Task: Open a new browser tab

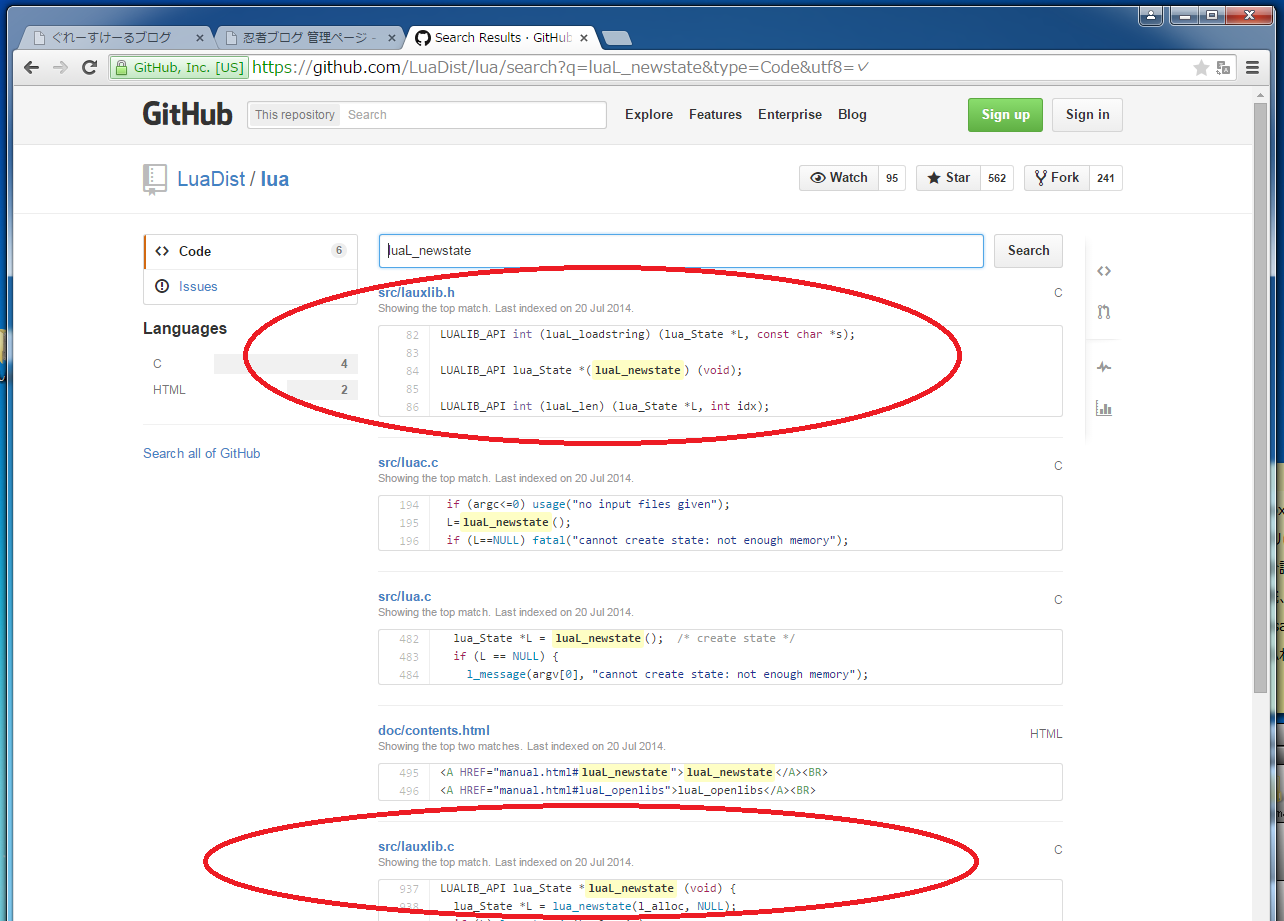Action: [x=616, y=38]
